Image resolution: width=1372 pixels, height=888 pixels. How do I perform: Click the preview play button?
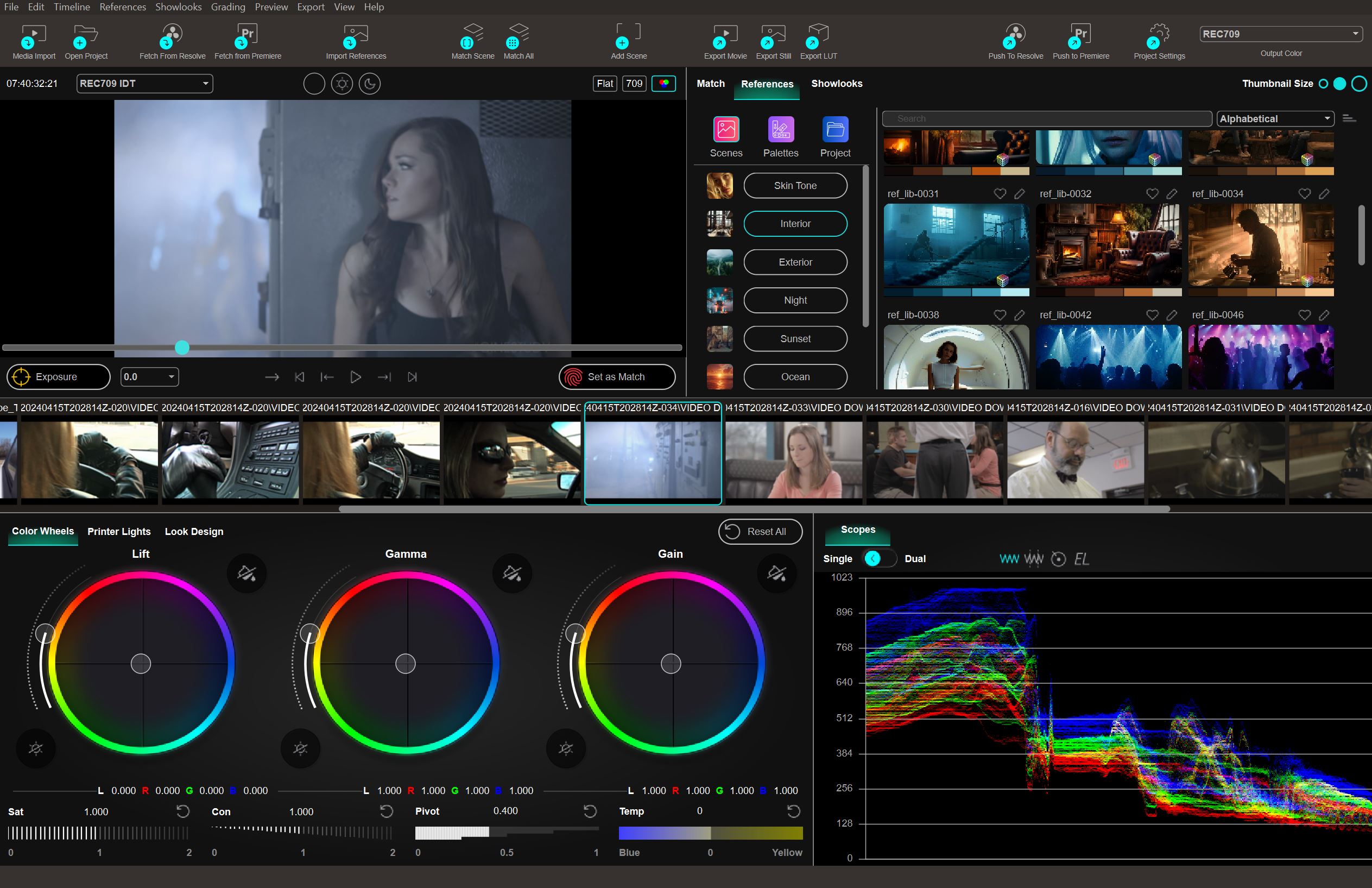point(355,377)
